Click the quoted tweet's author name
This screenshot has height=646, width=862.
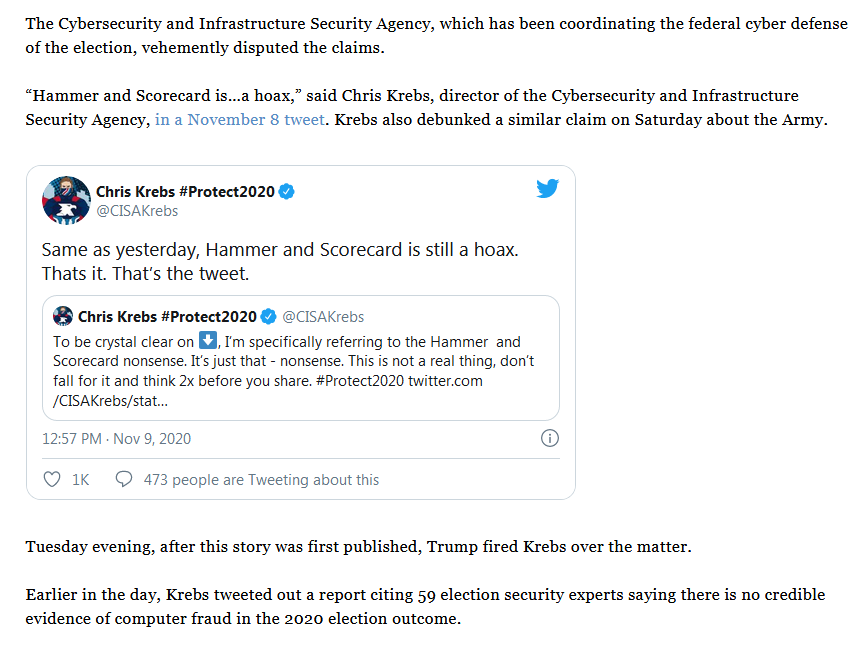[167, 317]
